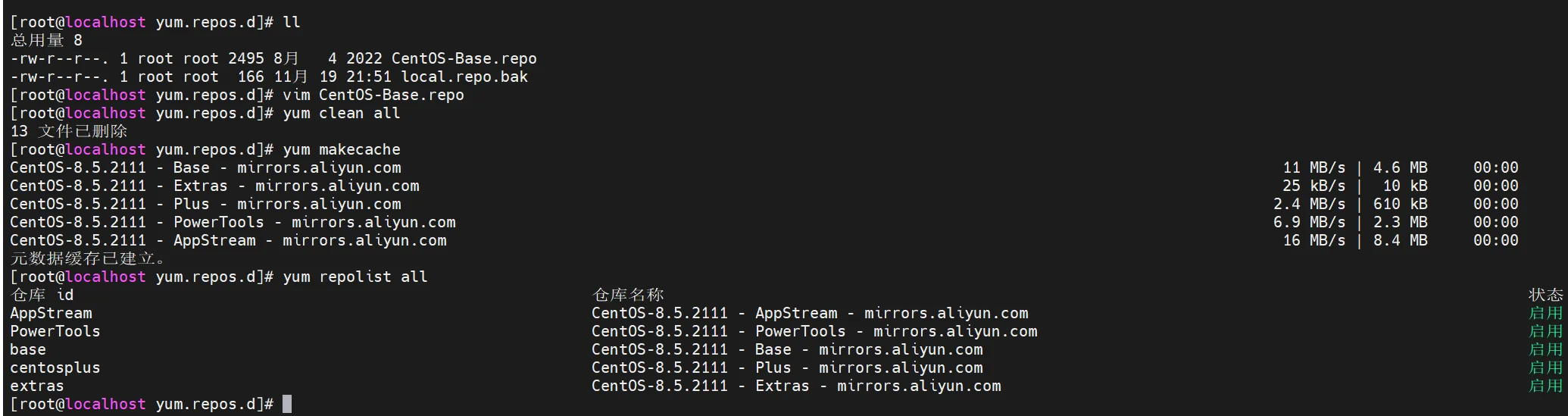The width and height of the screenshot is (1568, 416).
Task: Click the AppStream repo id in the repolist
Action: (x=51, y=313)
